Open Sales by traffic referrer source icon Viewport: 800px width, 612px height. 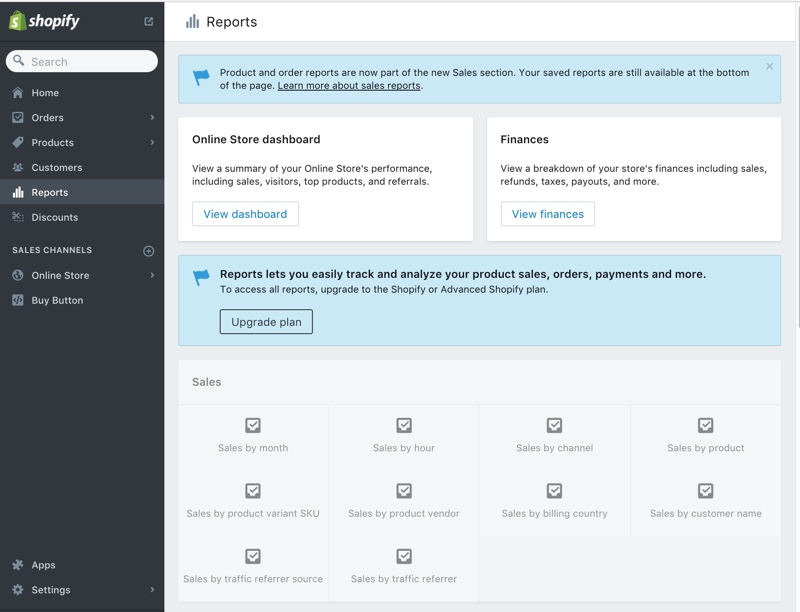[253, 556]
